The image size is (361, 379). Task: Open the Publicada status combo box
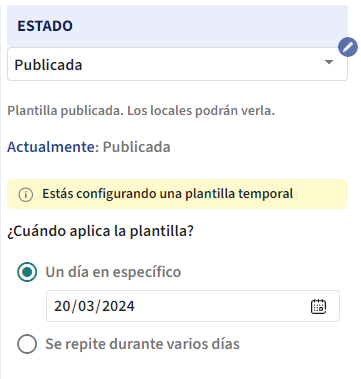(x=177, y=64)
